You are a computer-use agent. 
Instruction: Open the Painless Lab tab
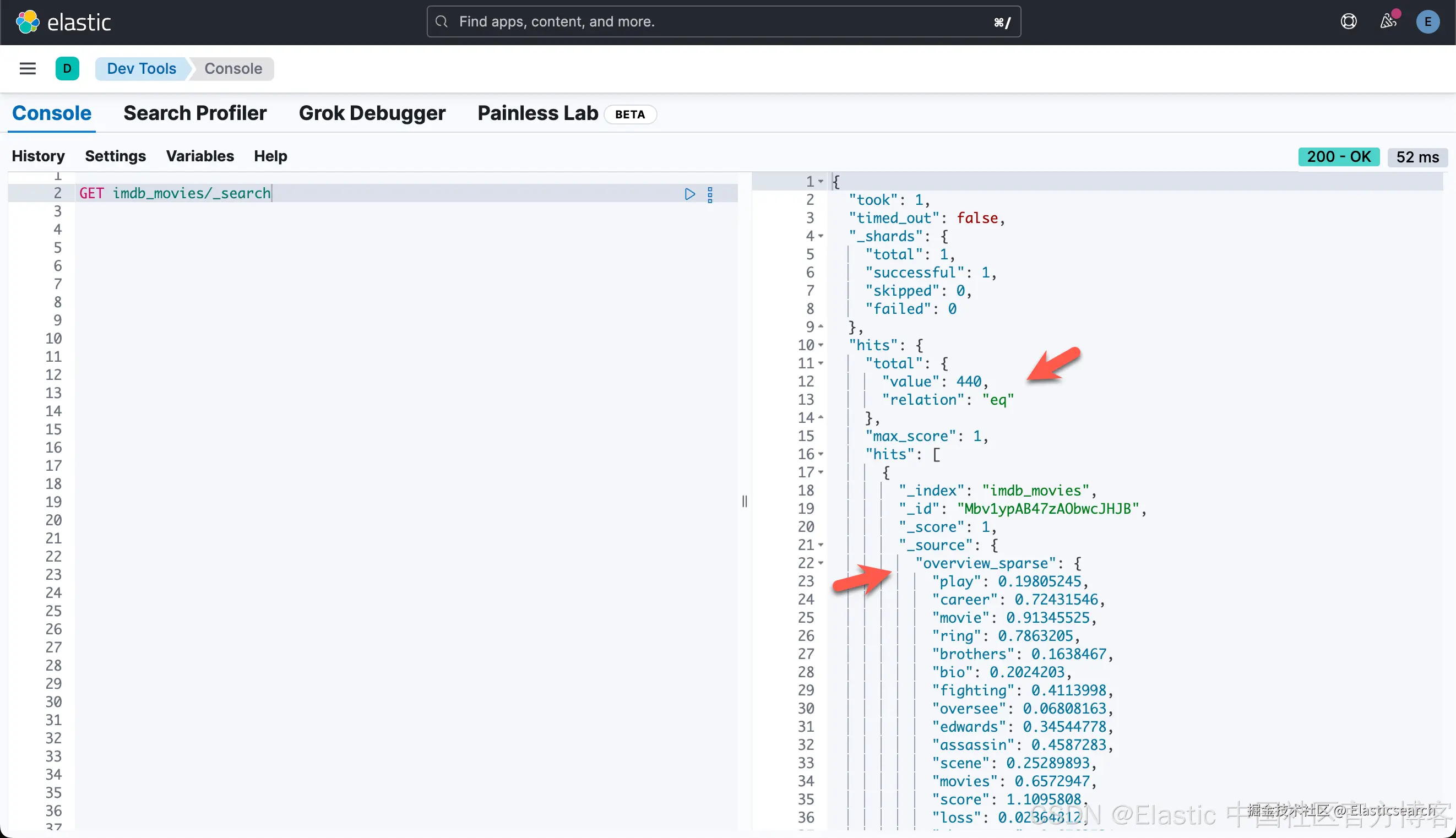(537, 113)
